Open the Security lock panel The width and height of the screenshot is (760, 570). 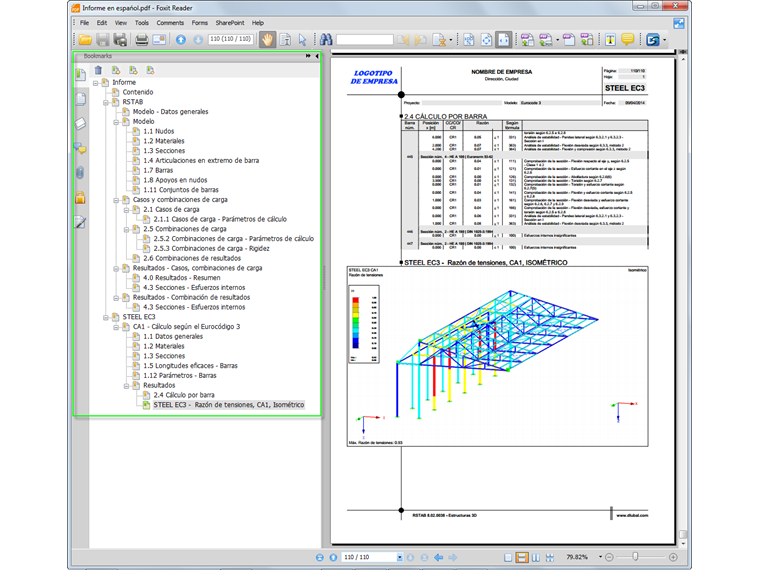[x=80, y=197]
